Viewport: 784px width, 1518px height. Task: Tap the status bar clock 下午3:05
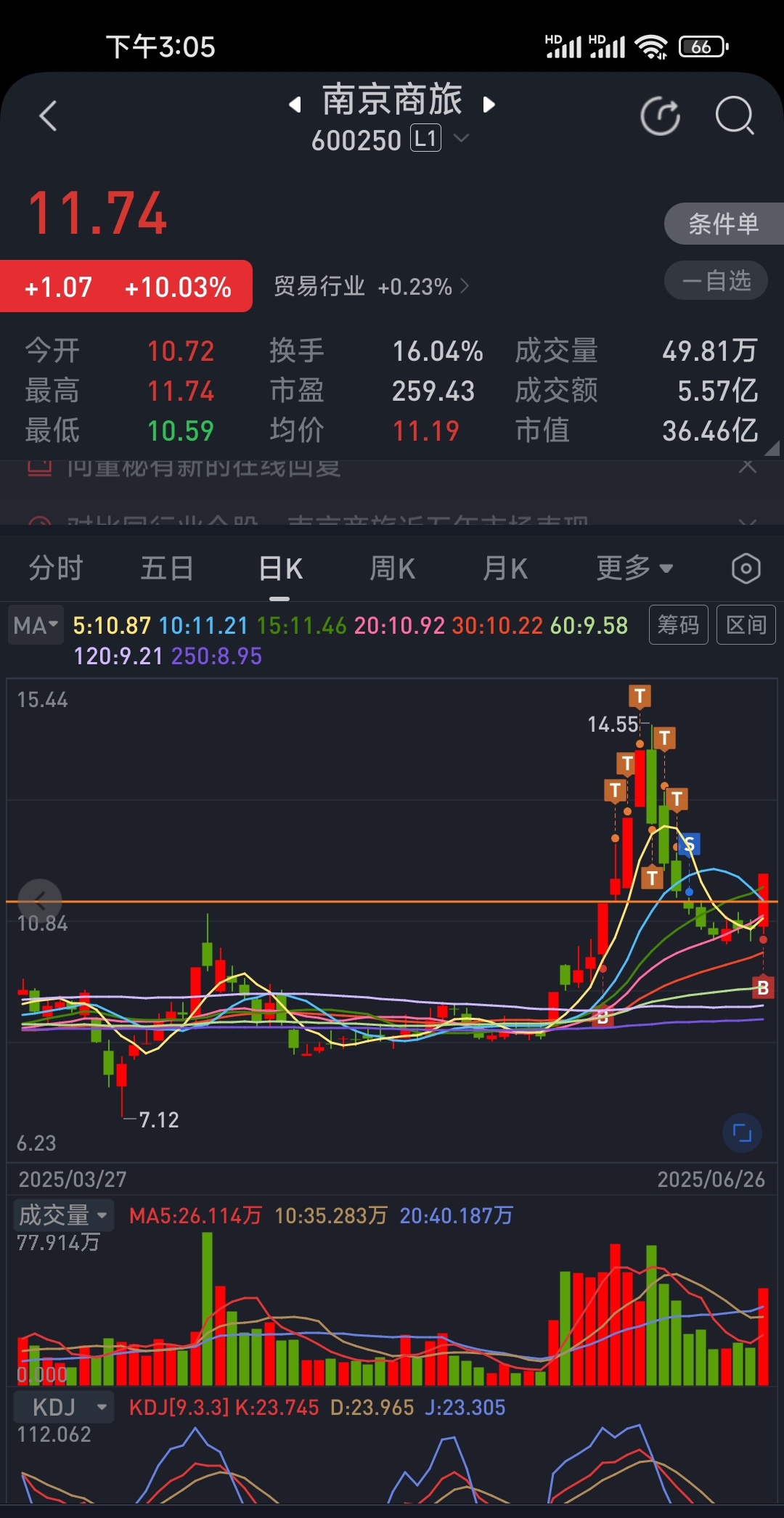pos(160,47)
